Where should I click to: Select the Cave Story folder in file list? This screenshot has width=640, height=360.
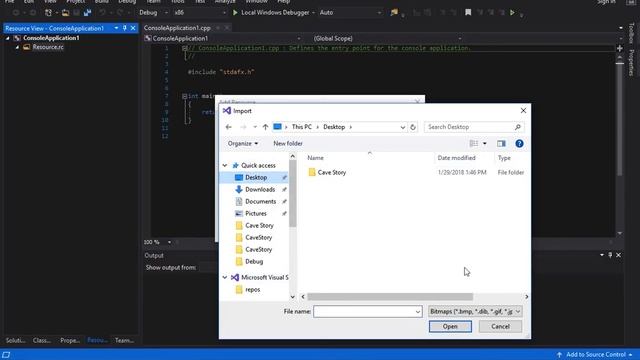pos(331,173)
